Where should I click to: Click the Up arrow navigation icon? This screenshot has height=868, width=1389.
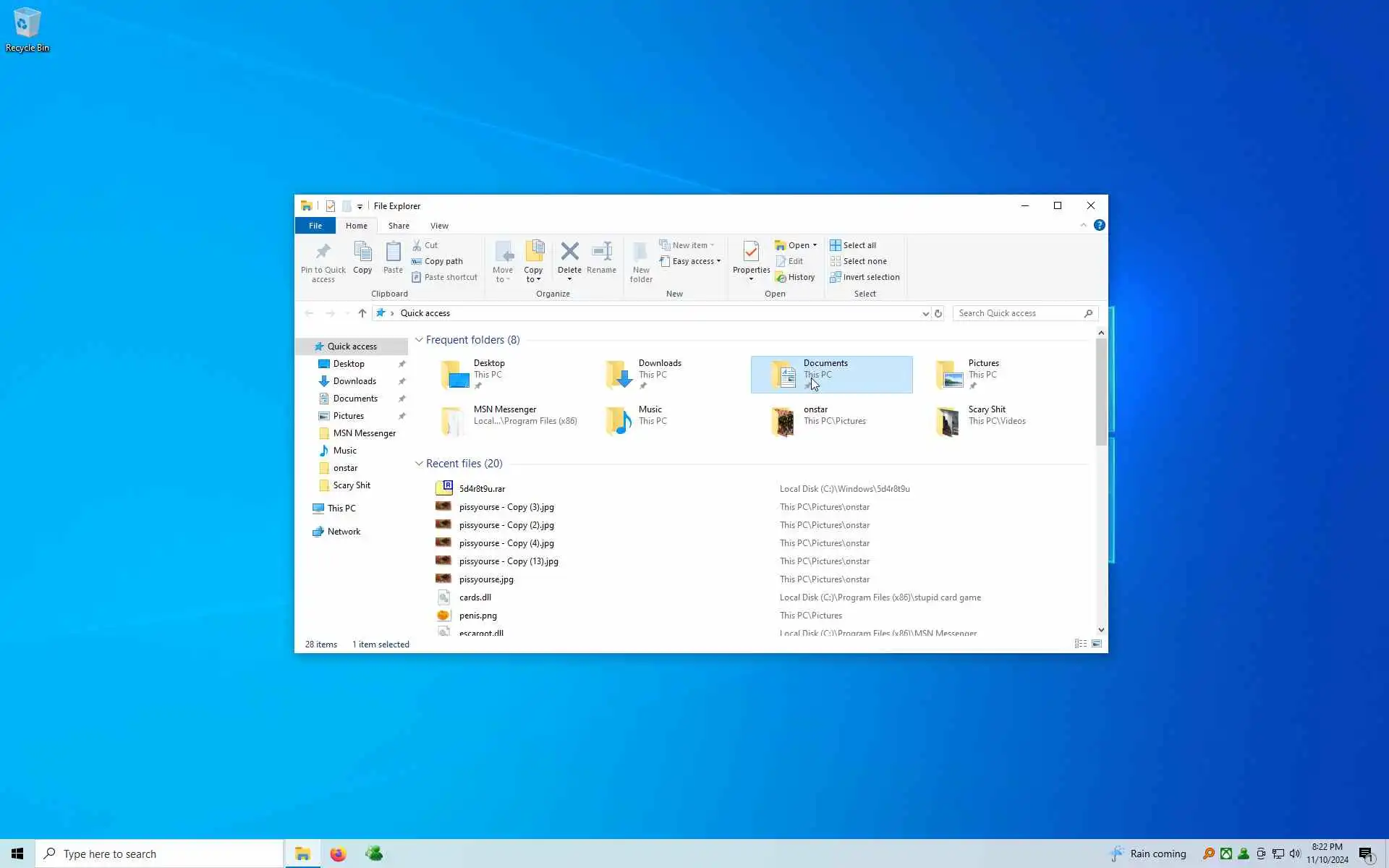(x=362, y=313)
